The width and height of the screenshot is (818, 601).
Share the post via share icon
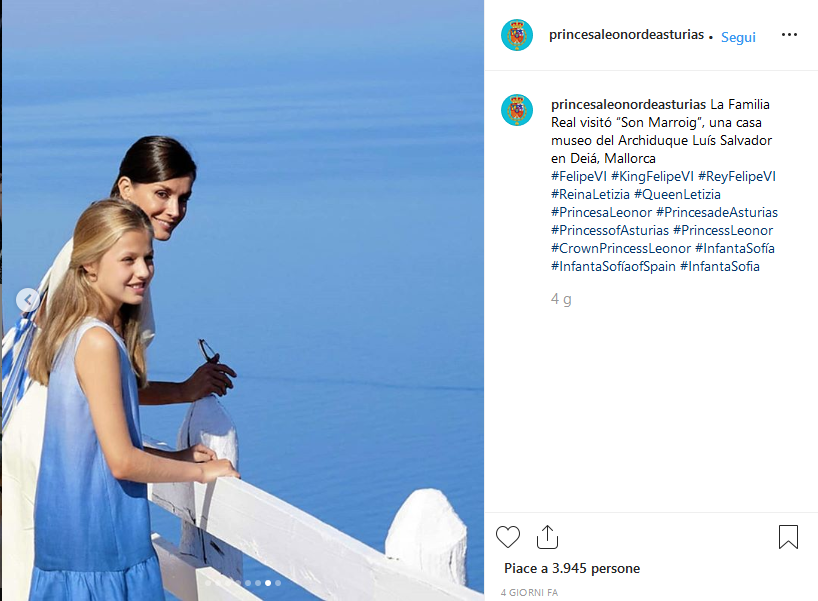click(x=547, y=537)
